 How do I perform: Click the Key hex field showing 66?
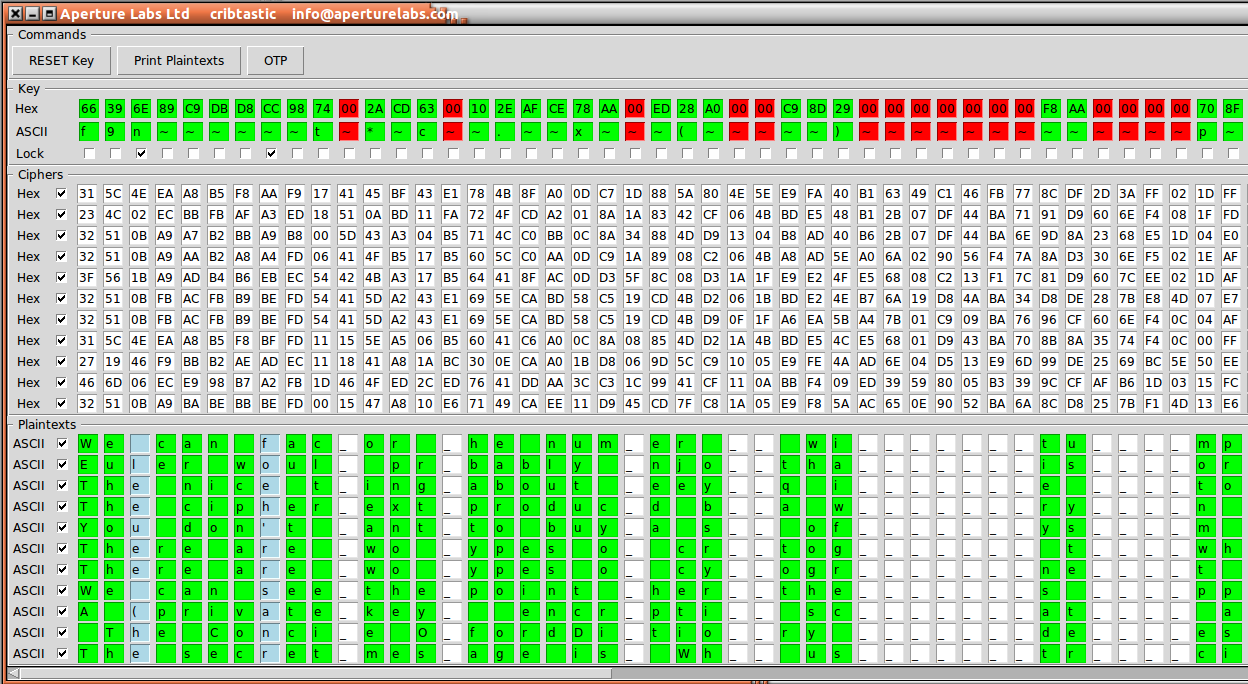coord(89,108)
